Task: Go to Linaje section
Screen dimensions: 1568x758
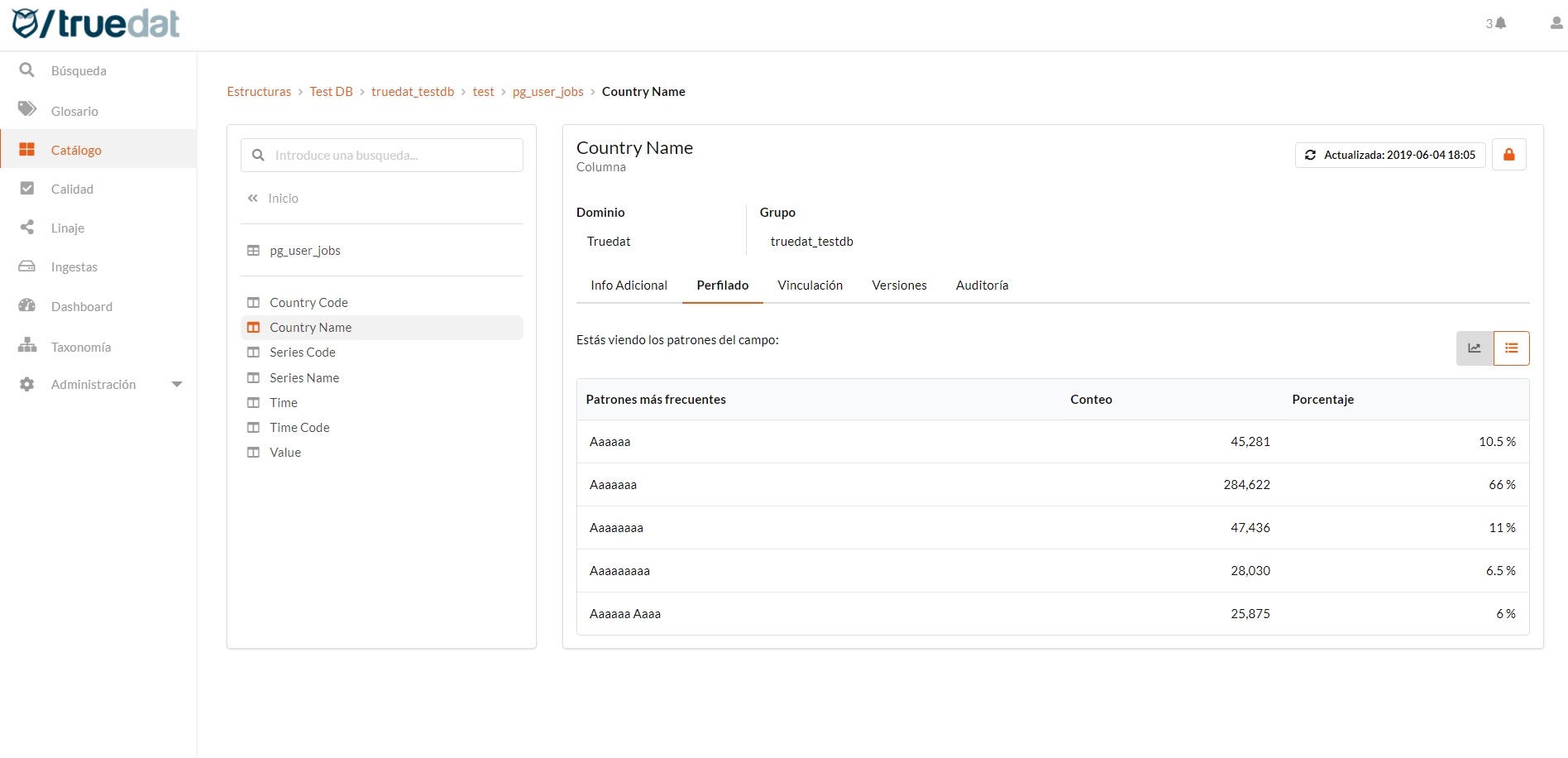Action: click(67, 228)
